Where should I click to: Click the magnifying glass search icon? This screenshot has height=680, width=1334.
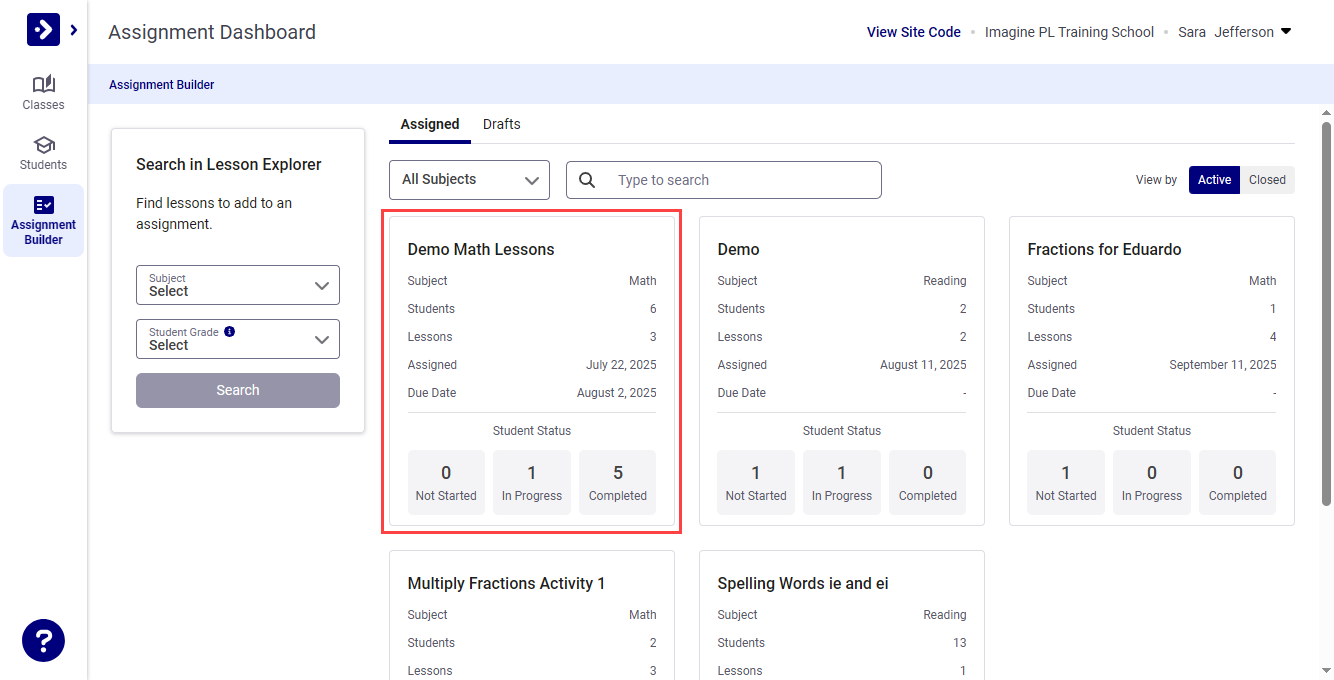click(587, 180)
